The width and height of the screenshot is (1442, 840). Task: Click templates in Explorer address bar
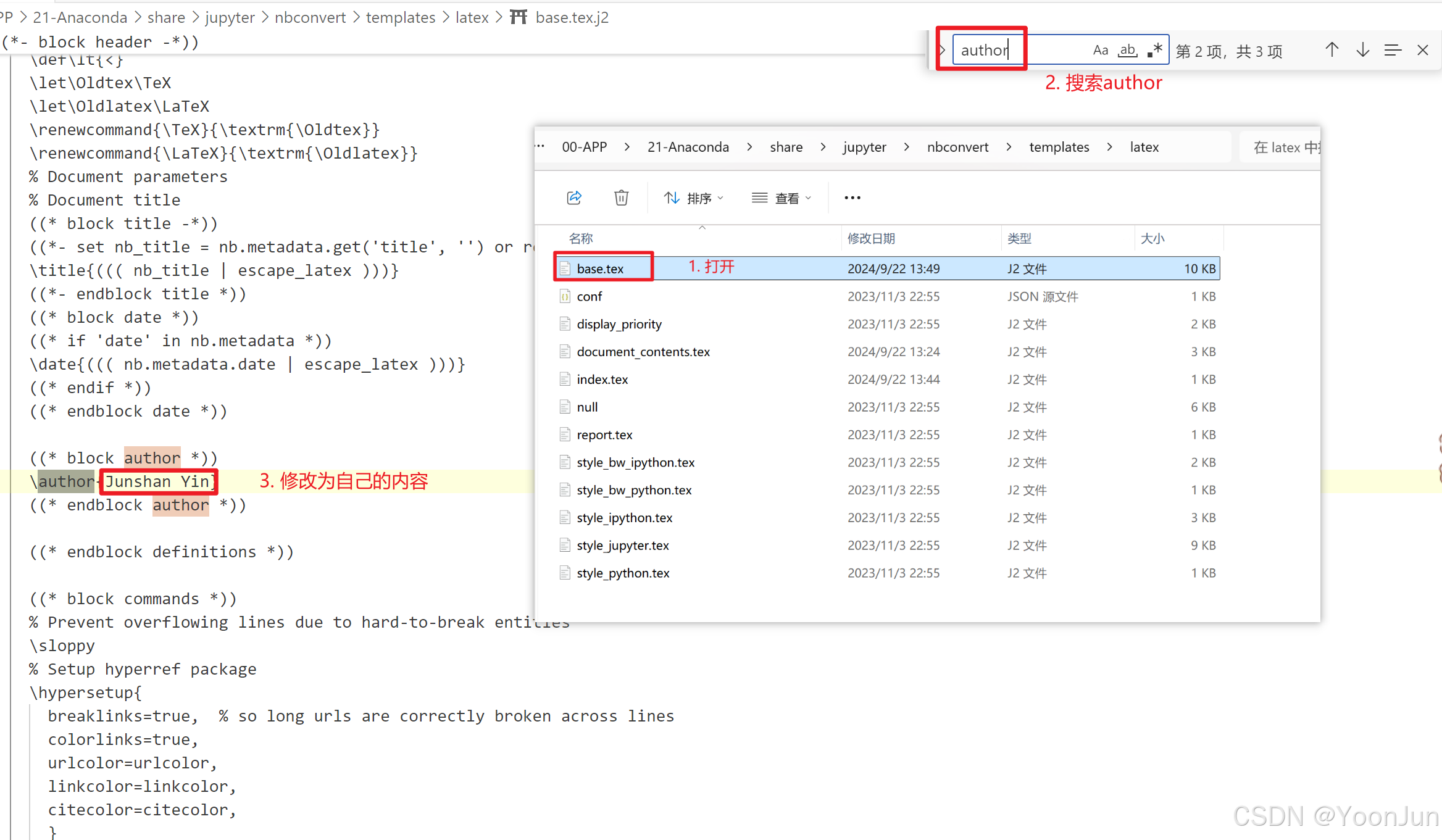click(x=1059, y=147)
